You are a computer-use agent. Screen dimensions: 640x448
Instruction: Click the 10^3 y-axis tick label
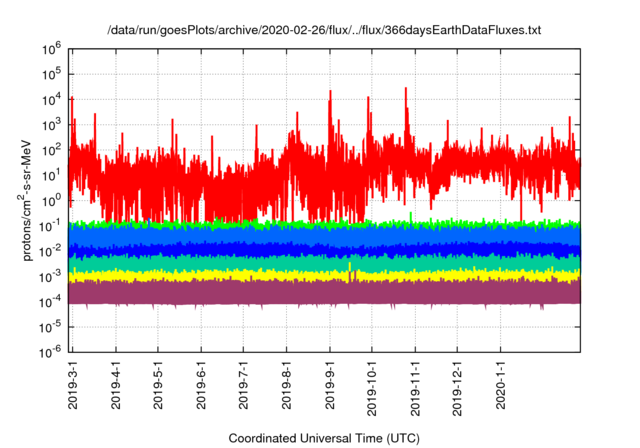click(x=51, y=125)
